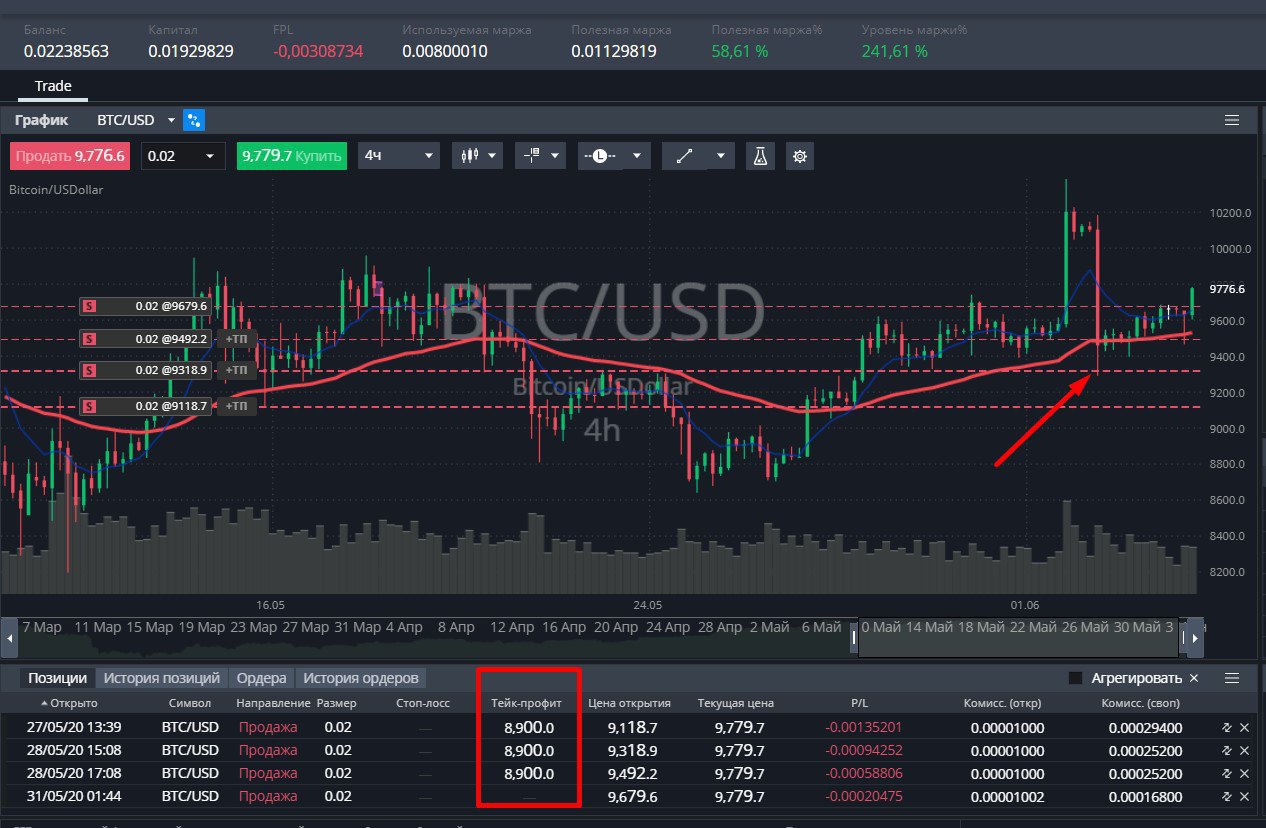Click the Стоп-лосс column header
The image size is (1266, 828).
click(x=423, y=703)
